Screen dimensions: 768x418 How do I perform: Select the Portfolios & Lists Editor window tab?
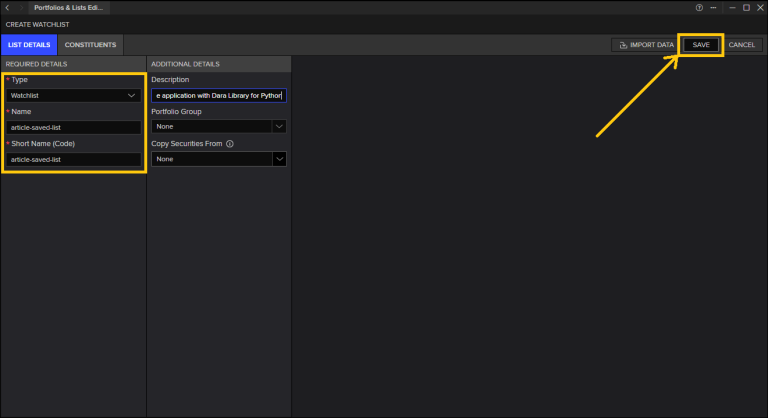tap(69, 8)
